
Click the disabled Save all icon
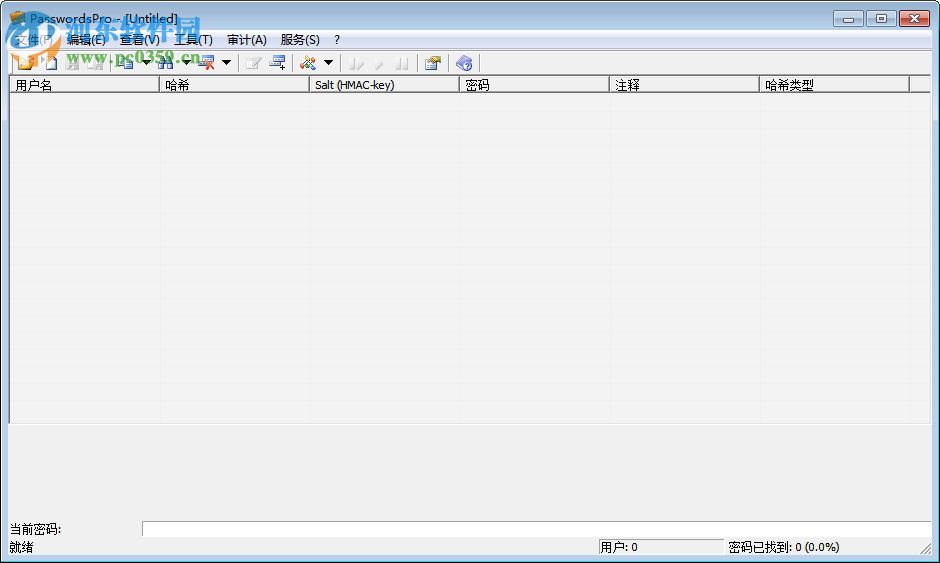[95, 62]
